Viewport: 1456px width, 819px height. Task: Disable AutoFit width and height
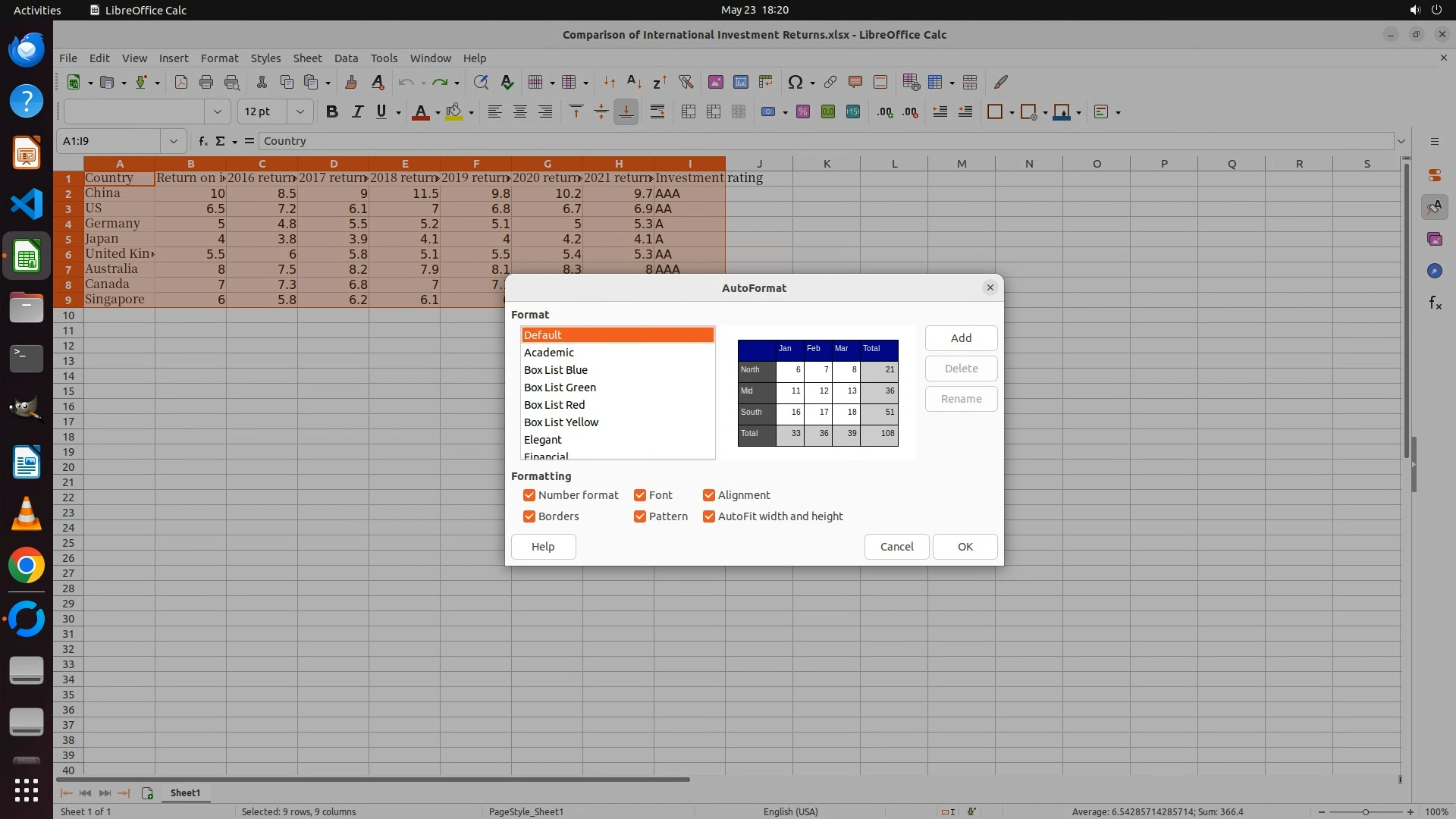click(709, 516)
